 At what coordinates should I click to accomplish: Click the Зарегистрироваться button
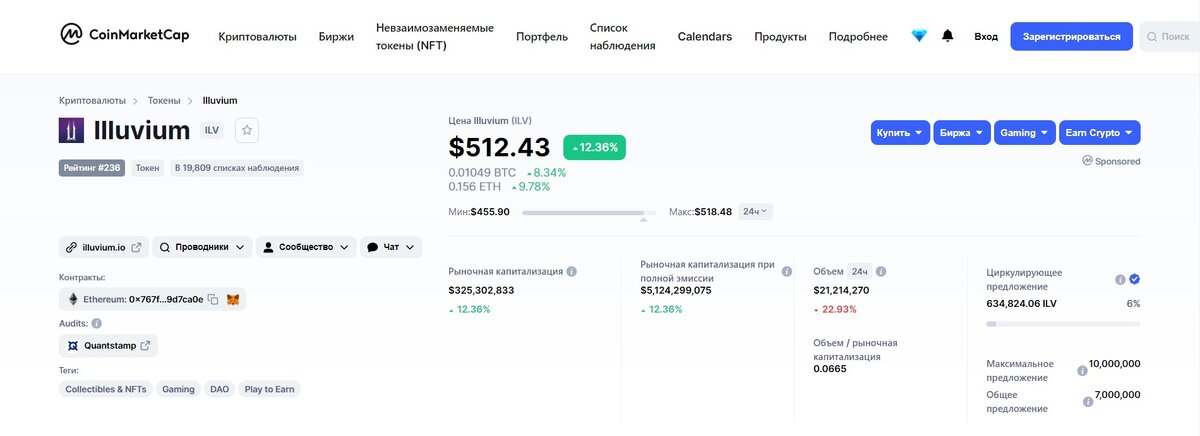(1071, 36)
